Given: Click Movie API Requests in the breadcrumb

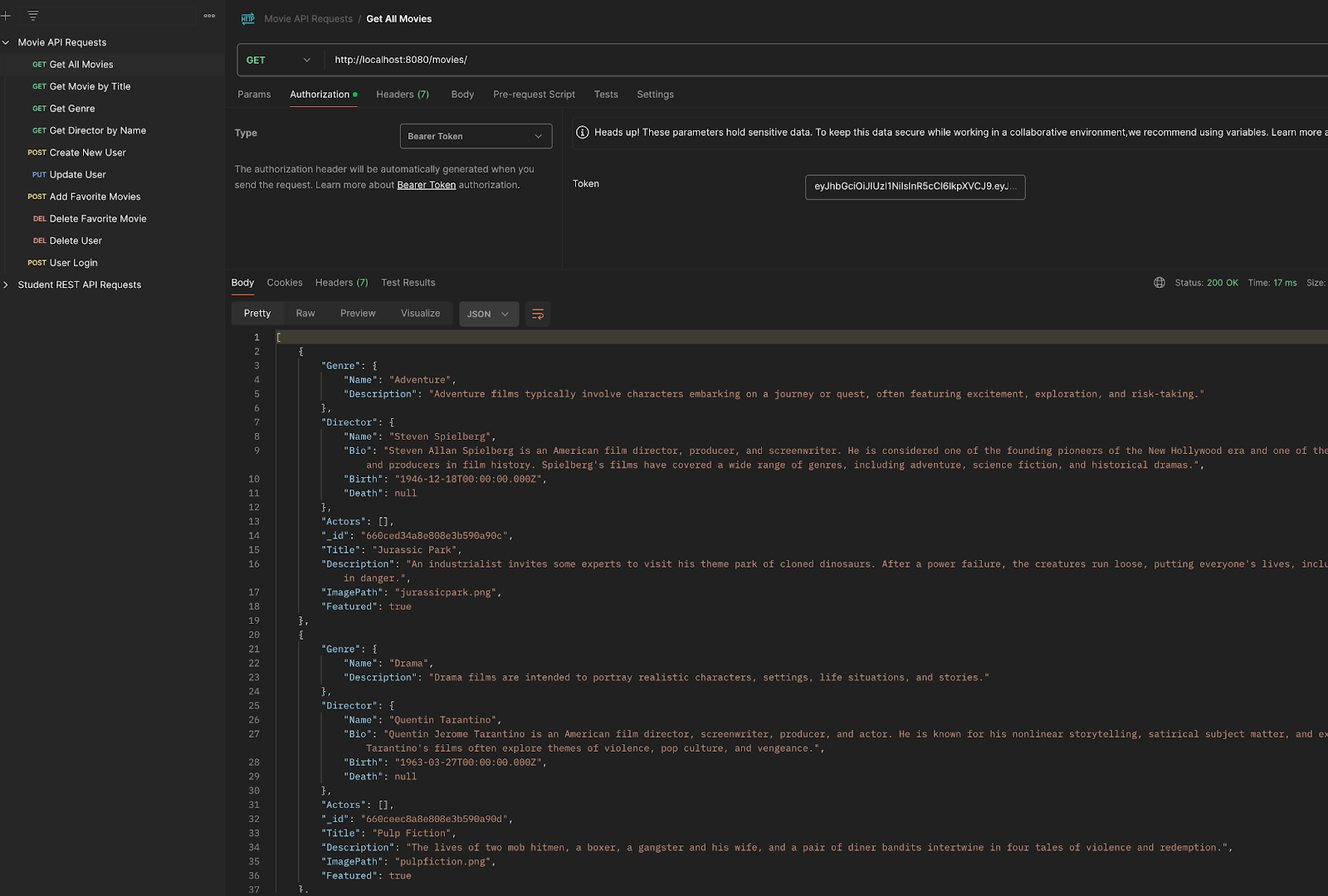Looking at the screenshot, I should (308, 19).
